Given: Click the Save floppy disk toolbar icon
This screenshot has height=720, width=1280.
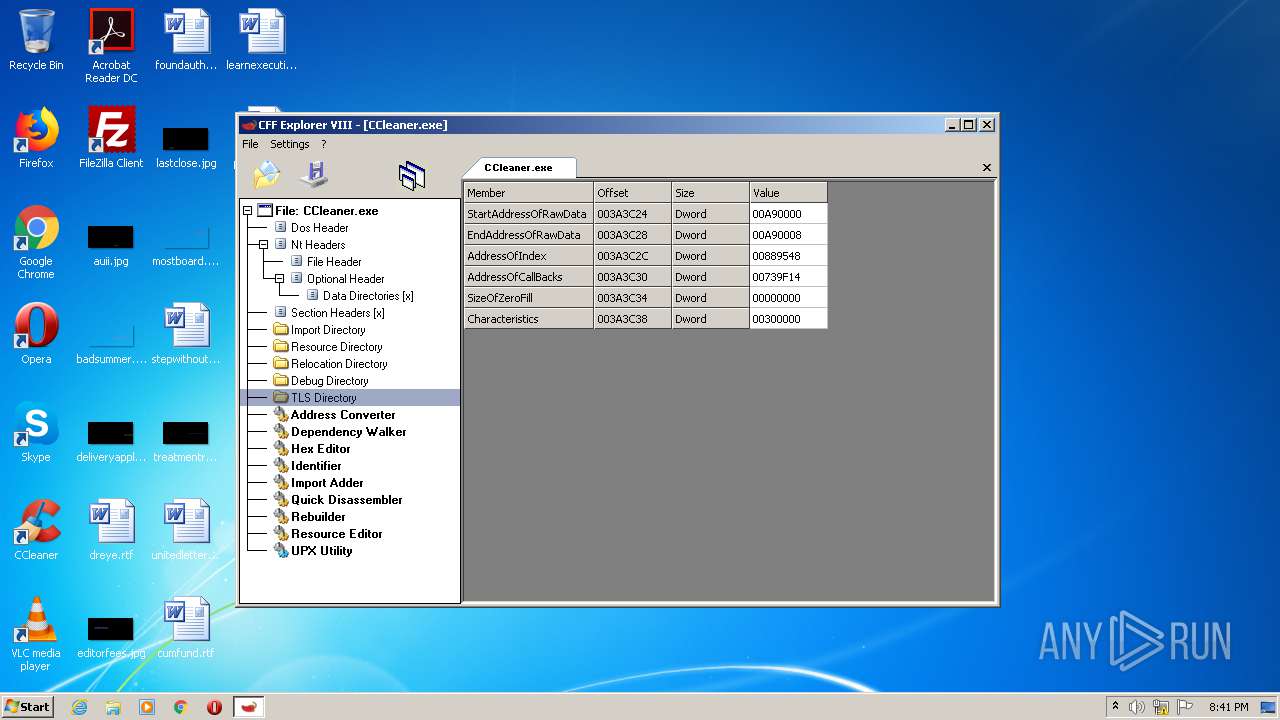Looking at the screenshot, I should [315, 175].
